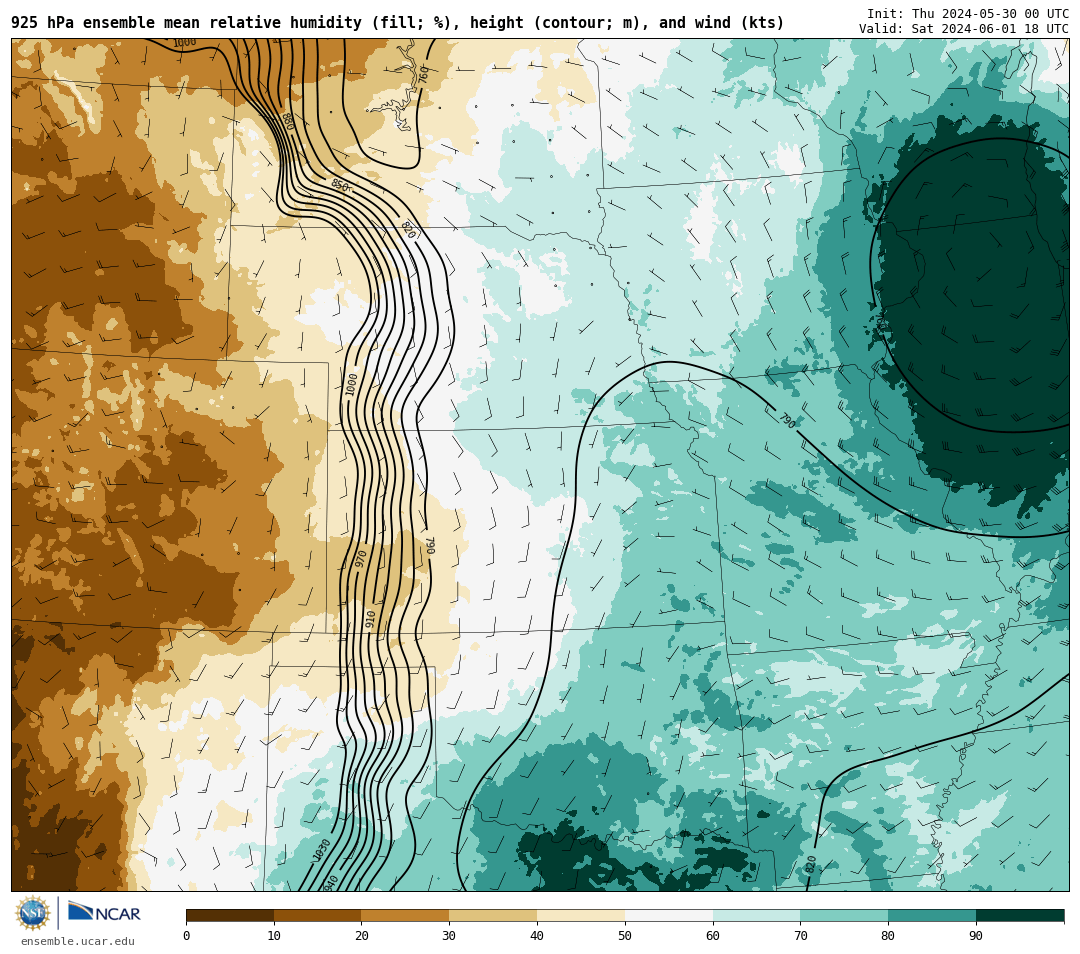This screenshot has width=1080, height=954.
Task: Click the colorbar tick label 0
Action: pyautogui.click(x=187, y=935)
